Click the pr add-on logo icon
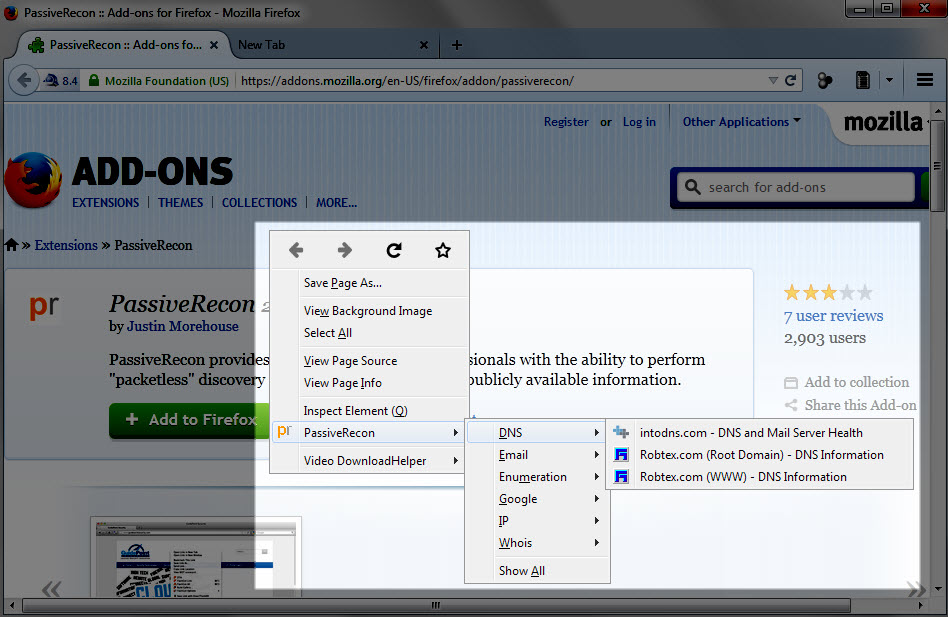This screenshot has height=617, width=948. 44,307
